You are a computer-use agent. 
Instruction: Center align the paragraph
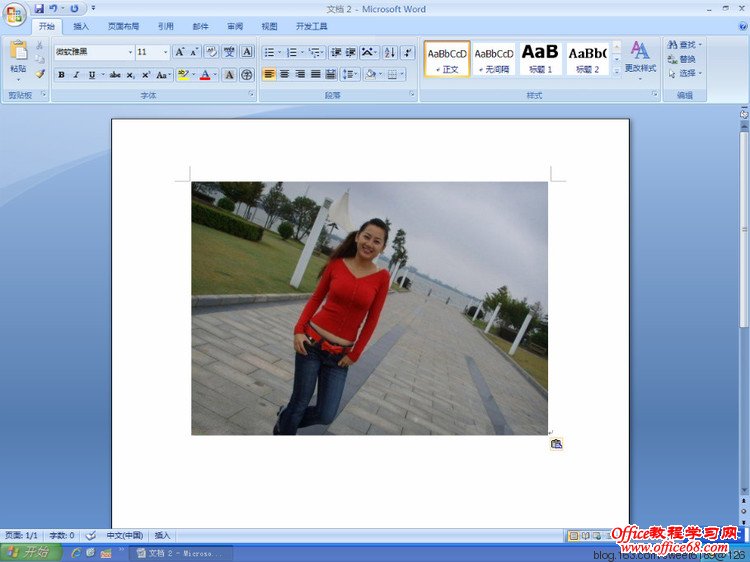(285, 74)
